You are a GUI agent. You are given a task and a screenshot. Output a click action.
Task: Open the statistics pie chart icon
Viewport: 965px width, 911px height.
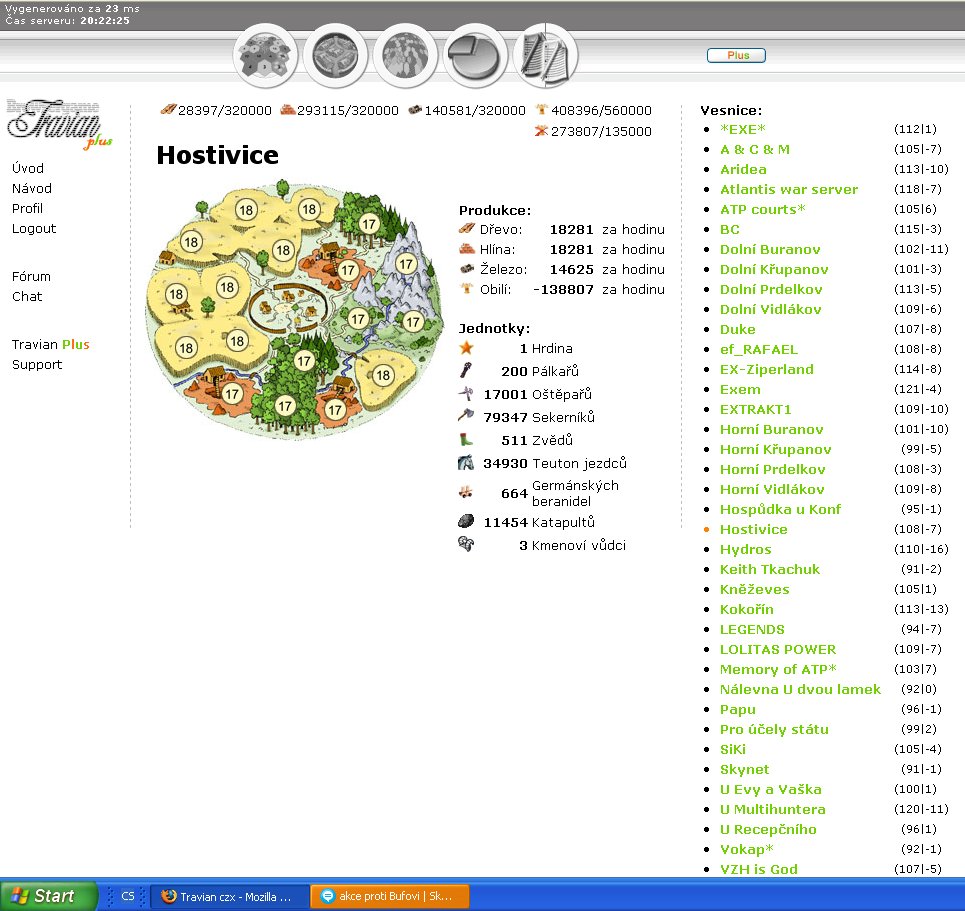pyautogui.click(x=475, y=55)
